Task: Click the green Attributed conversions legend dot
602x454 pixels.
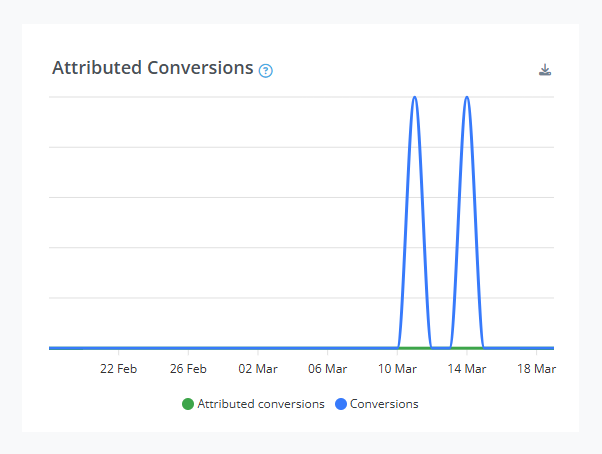Action: coord(188,404)
